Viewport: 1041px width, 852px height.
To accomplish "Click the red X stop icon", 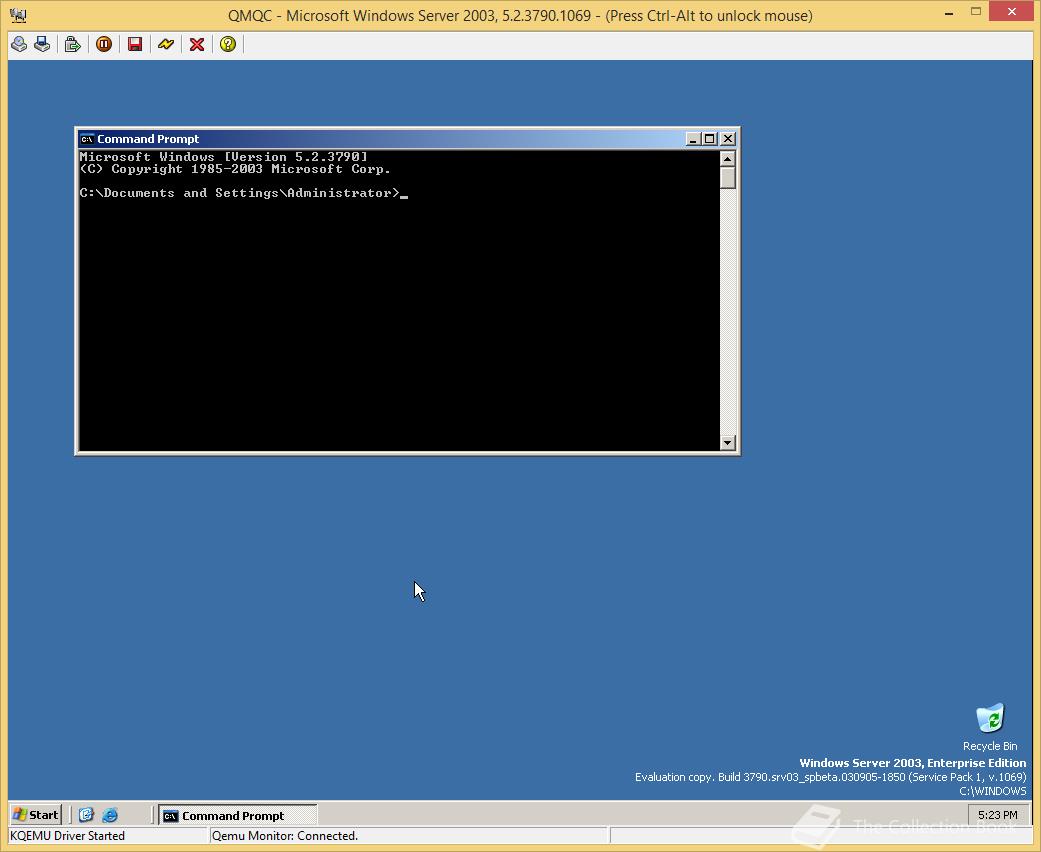I will [197, 44].
